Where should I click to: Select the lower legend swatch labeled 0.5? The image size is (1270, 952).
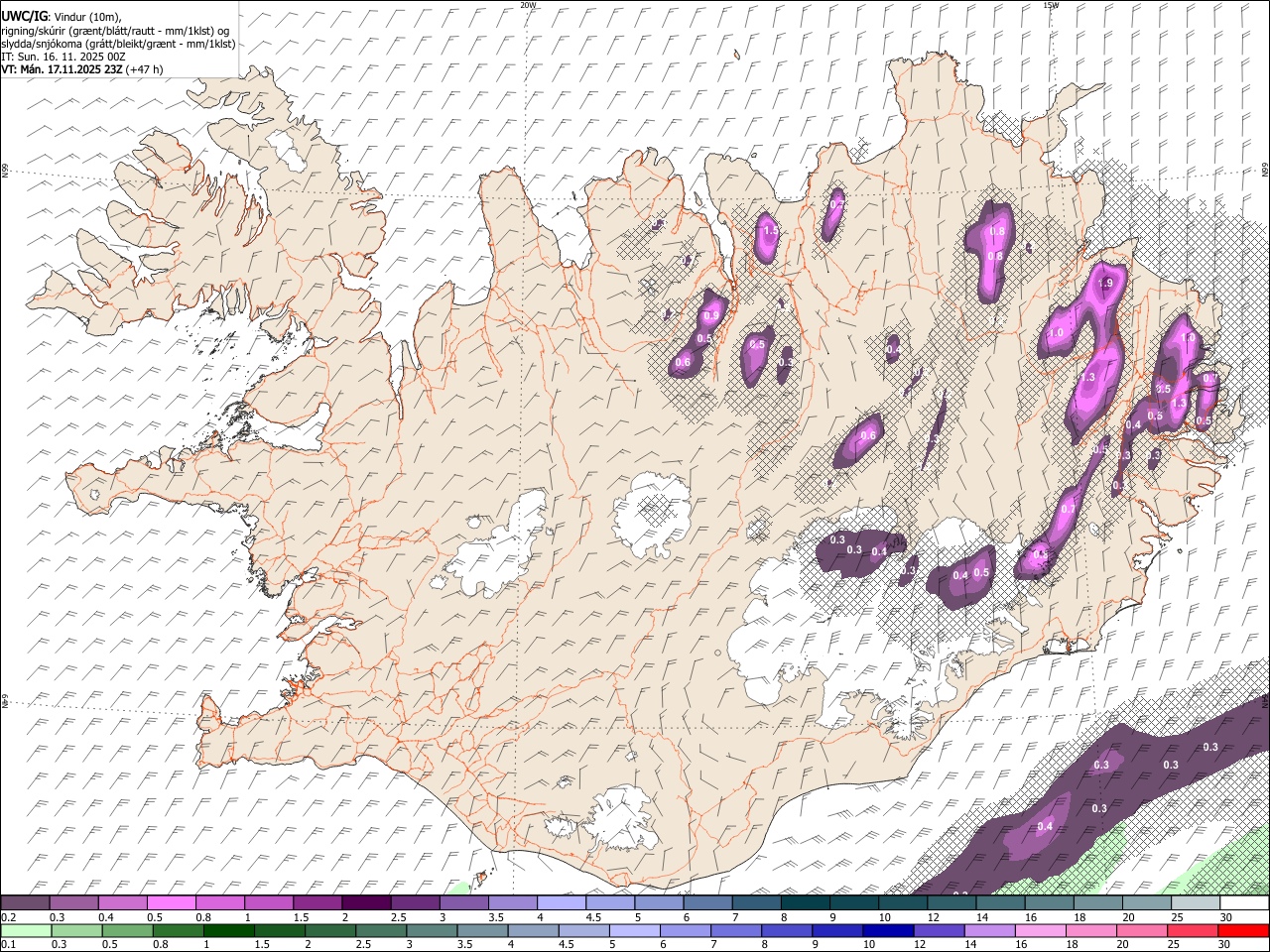coord(128,930)
